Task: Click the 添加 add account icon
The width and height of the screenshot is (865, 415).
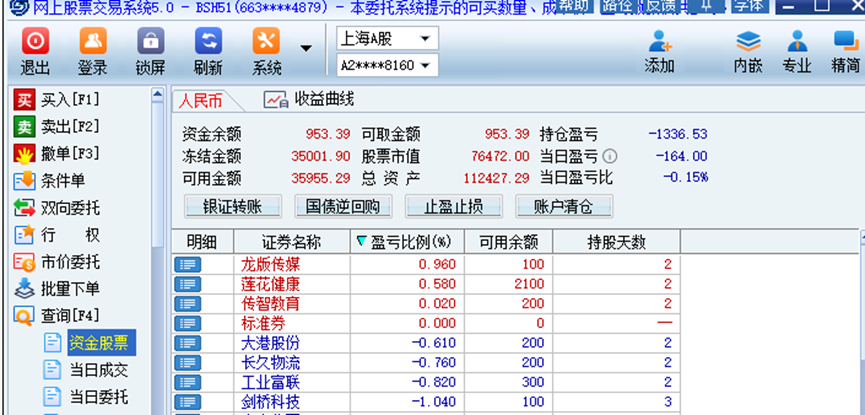Action: click(660, 43)
